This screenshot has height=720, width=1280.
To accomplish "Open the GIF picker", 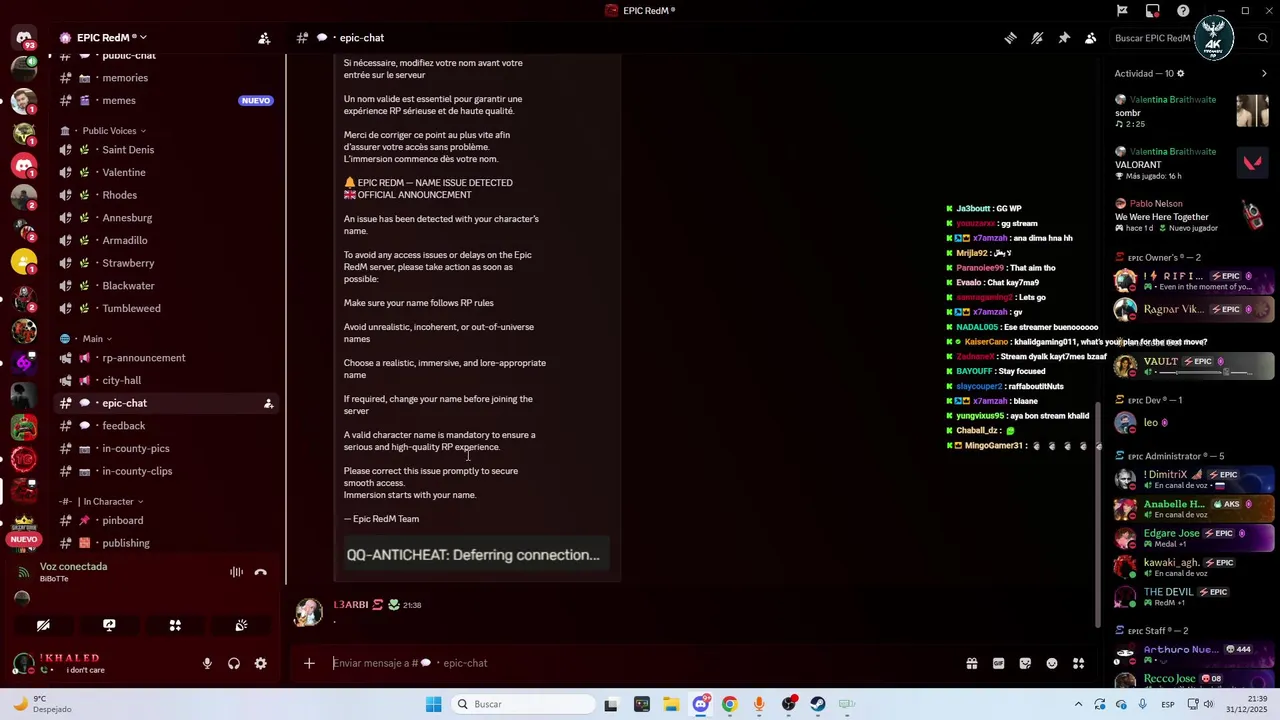I will (998, 663).
